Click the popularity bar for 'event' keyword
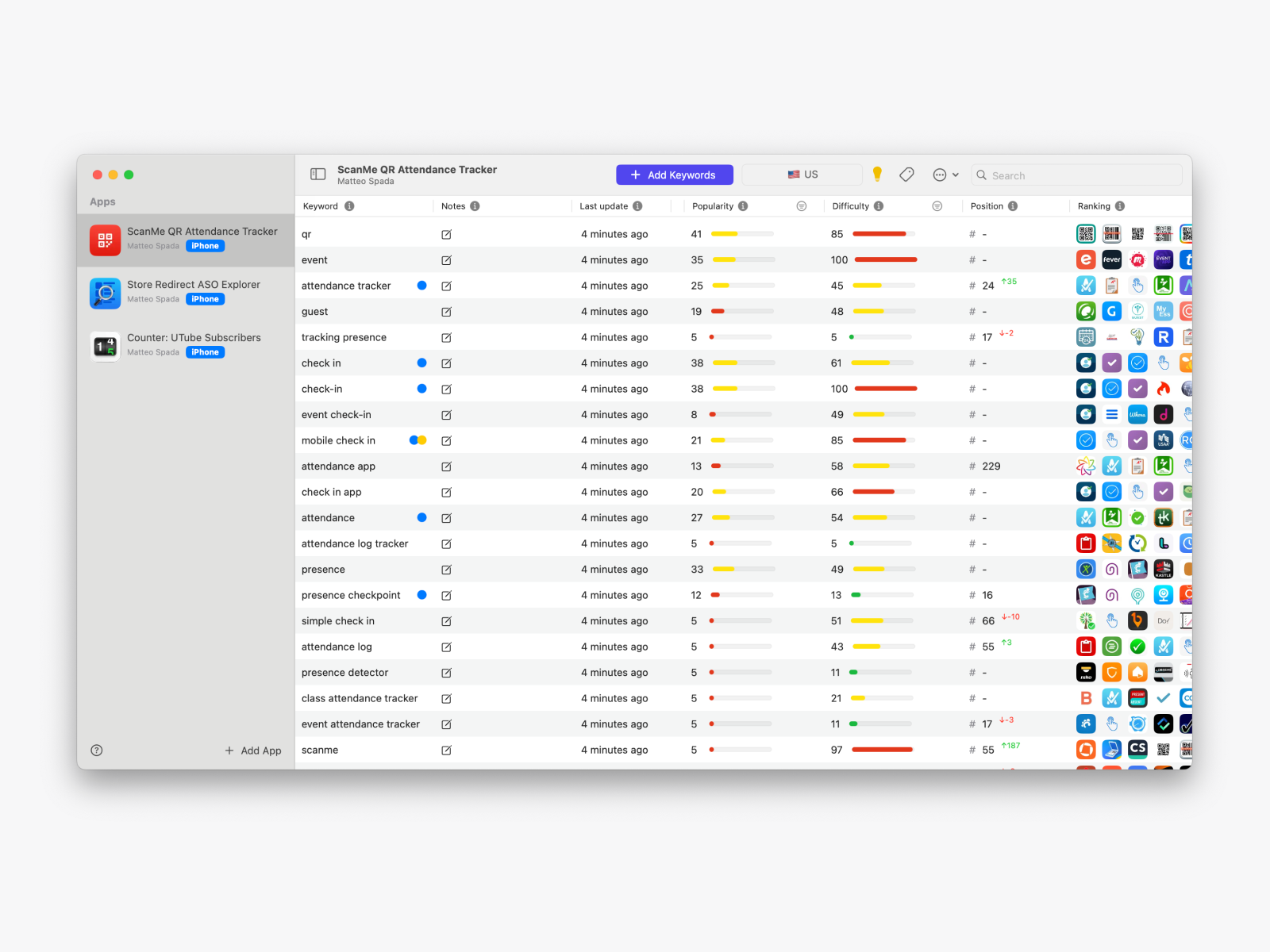The width and height of the screenshot is (1270, 952). coord(743,260)
